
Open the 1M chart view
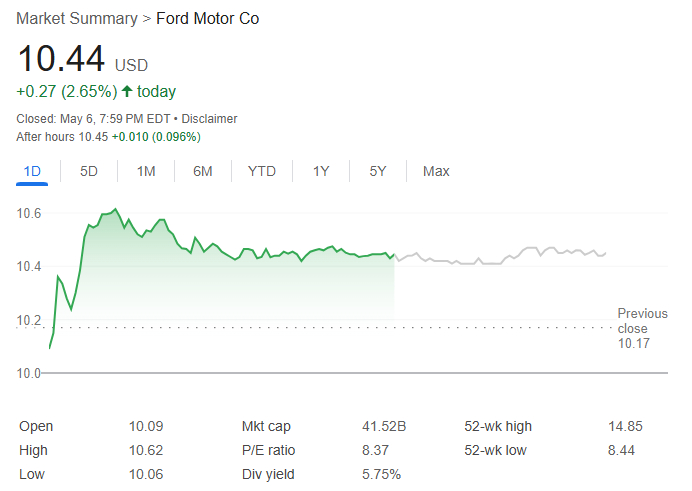click(146, 171)
